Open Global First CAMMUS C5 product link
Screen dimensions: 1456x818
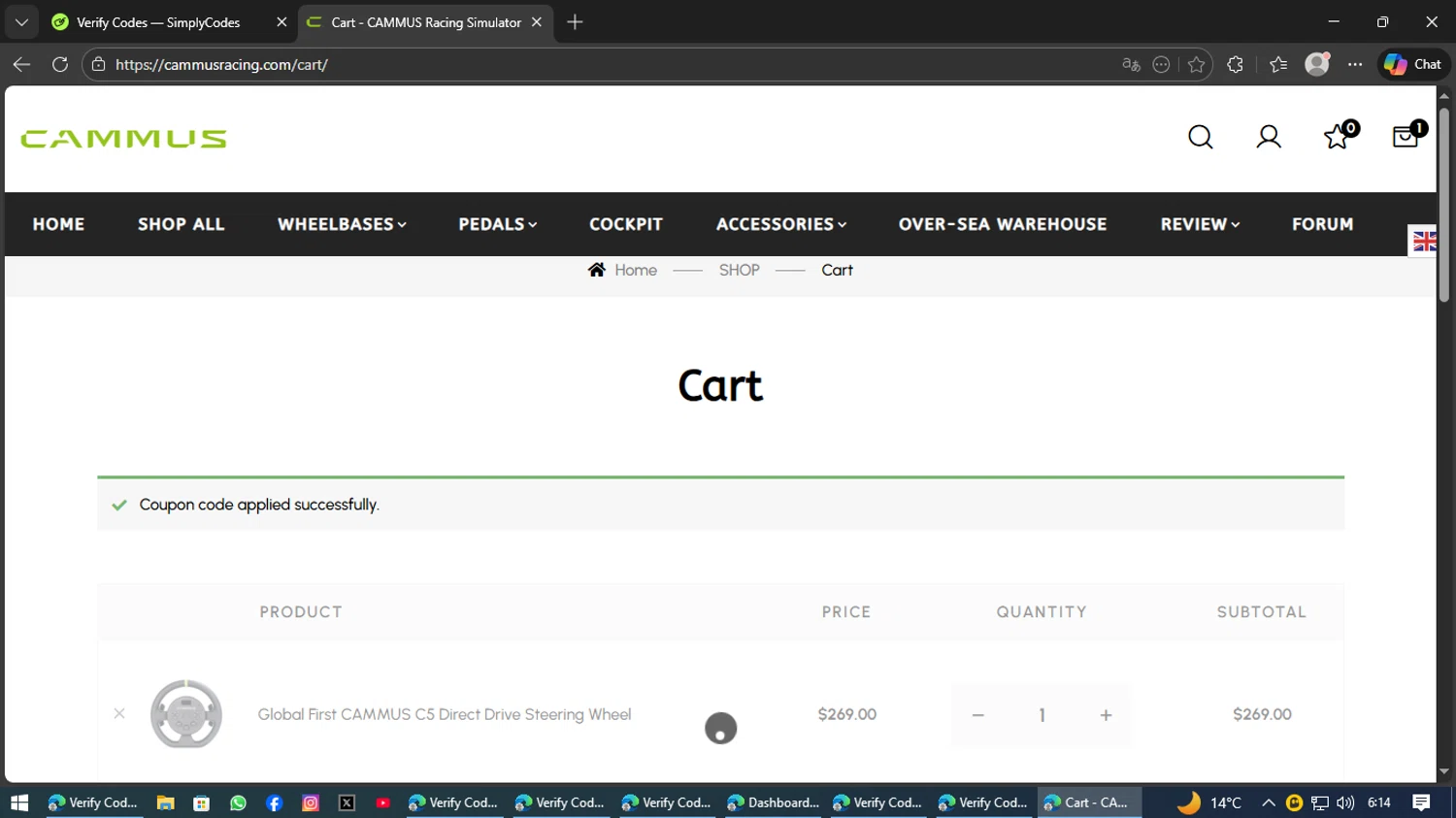[x=445, y=714]
